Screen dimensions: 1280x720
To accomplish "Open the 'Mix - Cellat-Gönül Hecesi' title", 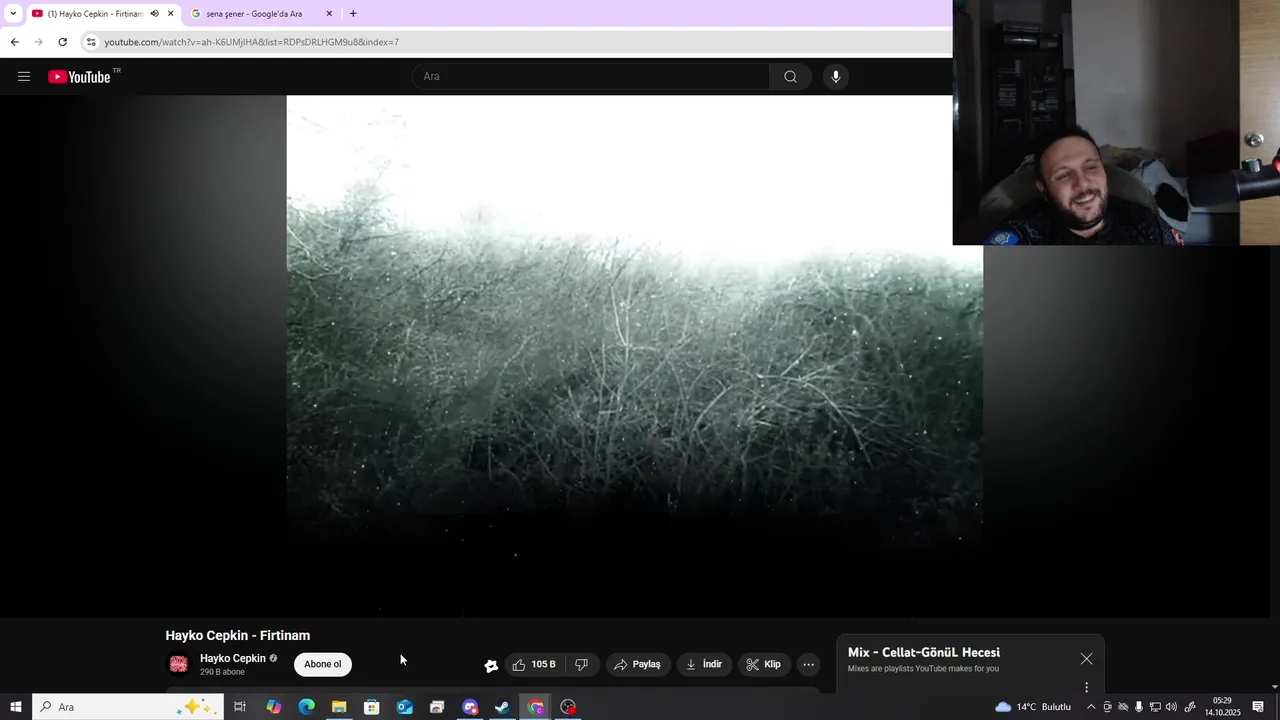I will pos(924,653).
